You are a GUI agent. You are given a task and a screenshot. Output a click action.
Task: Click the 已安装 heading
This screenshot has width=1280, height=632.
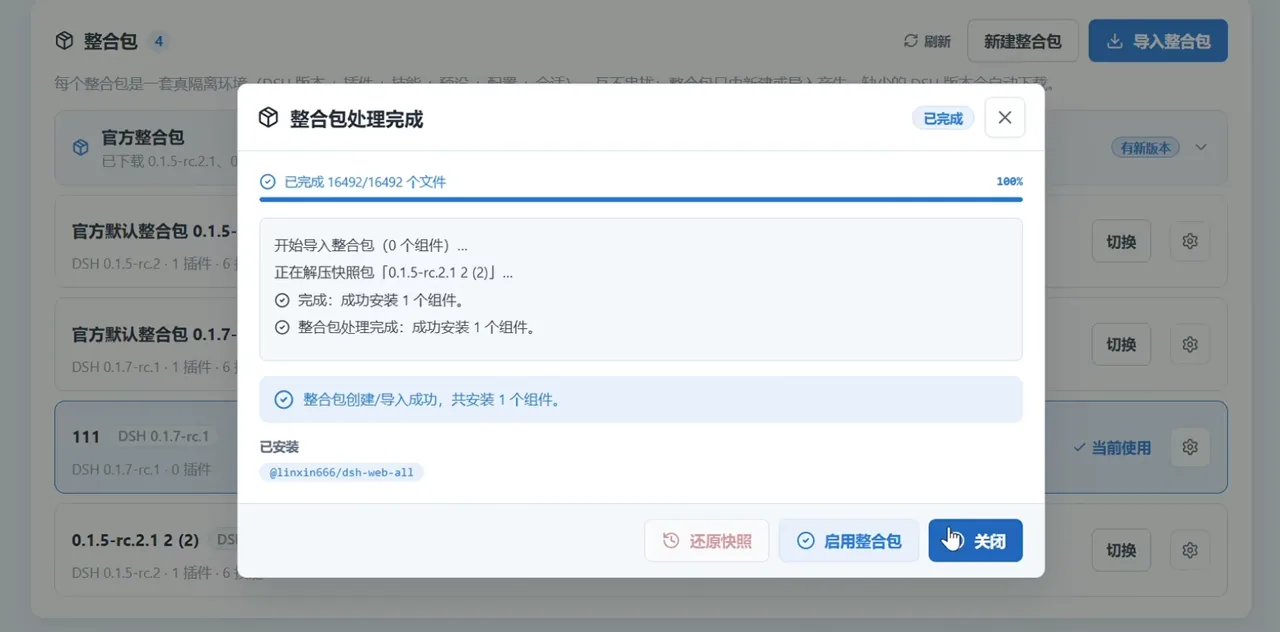click(x=279, y=447)
